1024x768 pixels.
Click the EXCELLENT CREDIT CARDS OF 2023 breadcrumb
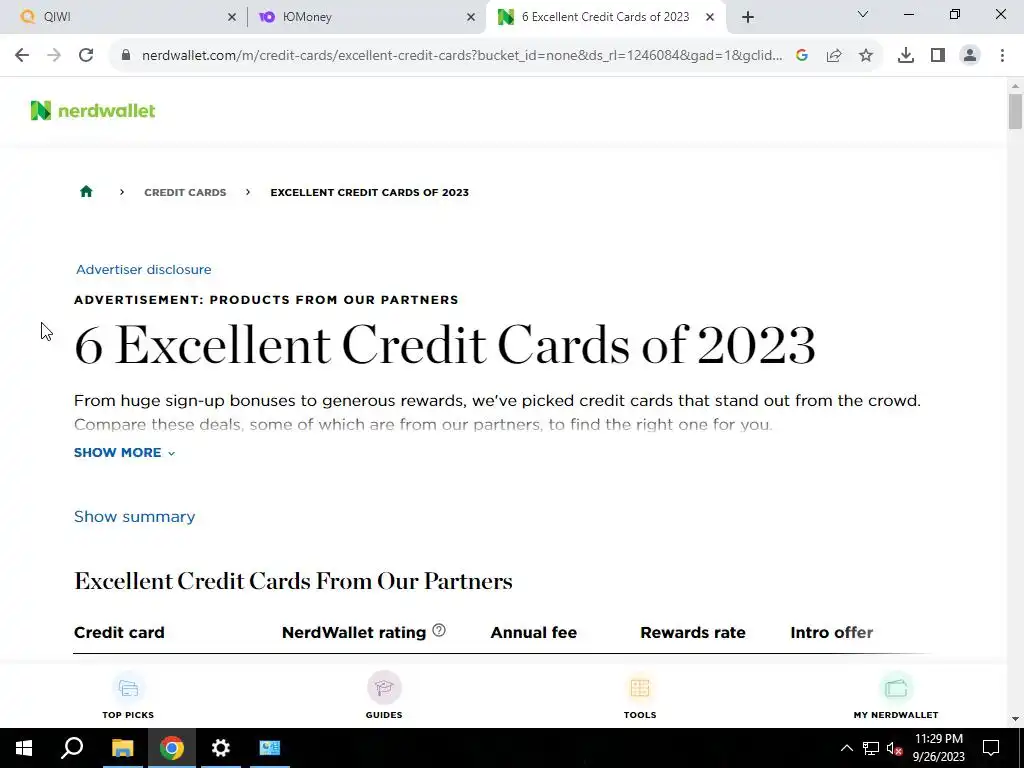point(370,192)
